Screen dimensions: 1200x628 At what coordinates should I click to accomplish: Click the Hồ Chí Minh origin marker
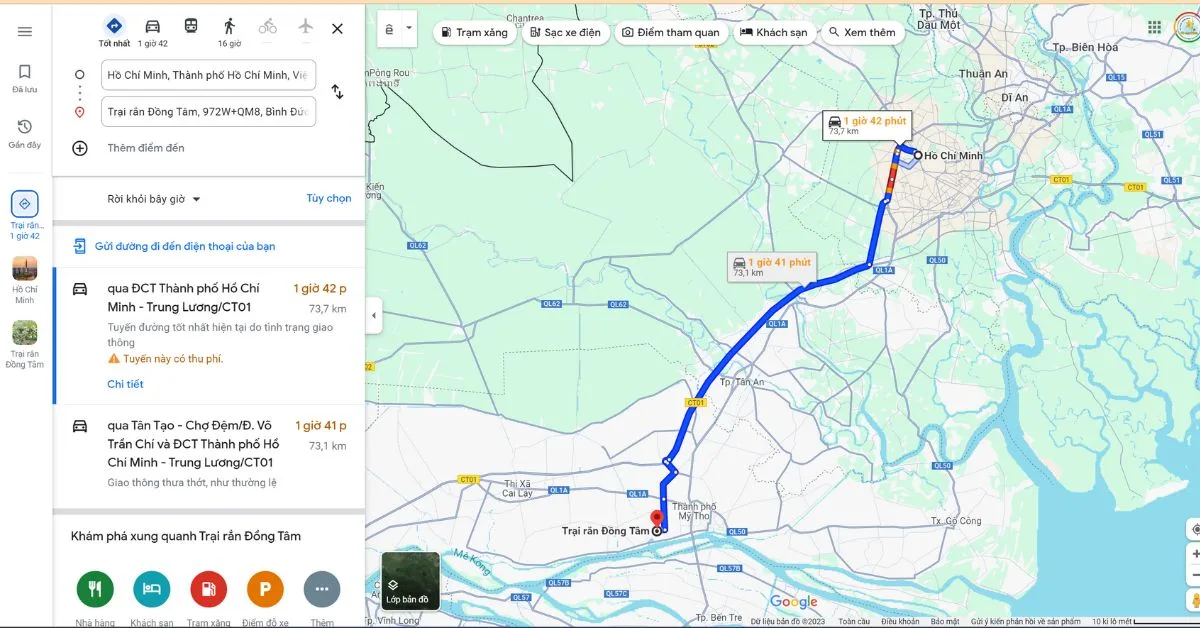coord(918,155)
